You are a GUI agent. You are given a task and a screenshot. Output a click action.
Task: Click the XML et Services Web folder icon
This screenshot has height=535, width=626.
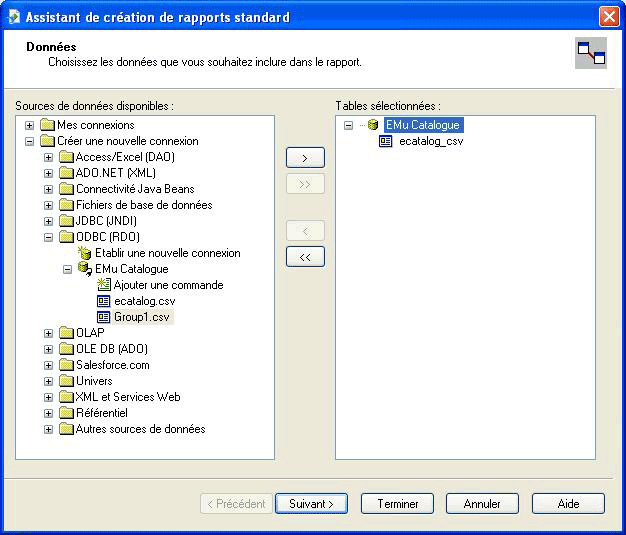coord(66,396)
